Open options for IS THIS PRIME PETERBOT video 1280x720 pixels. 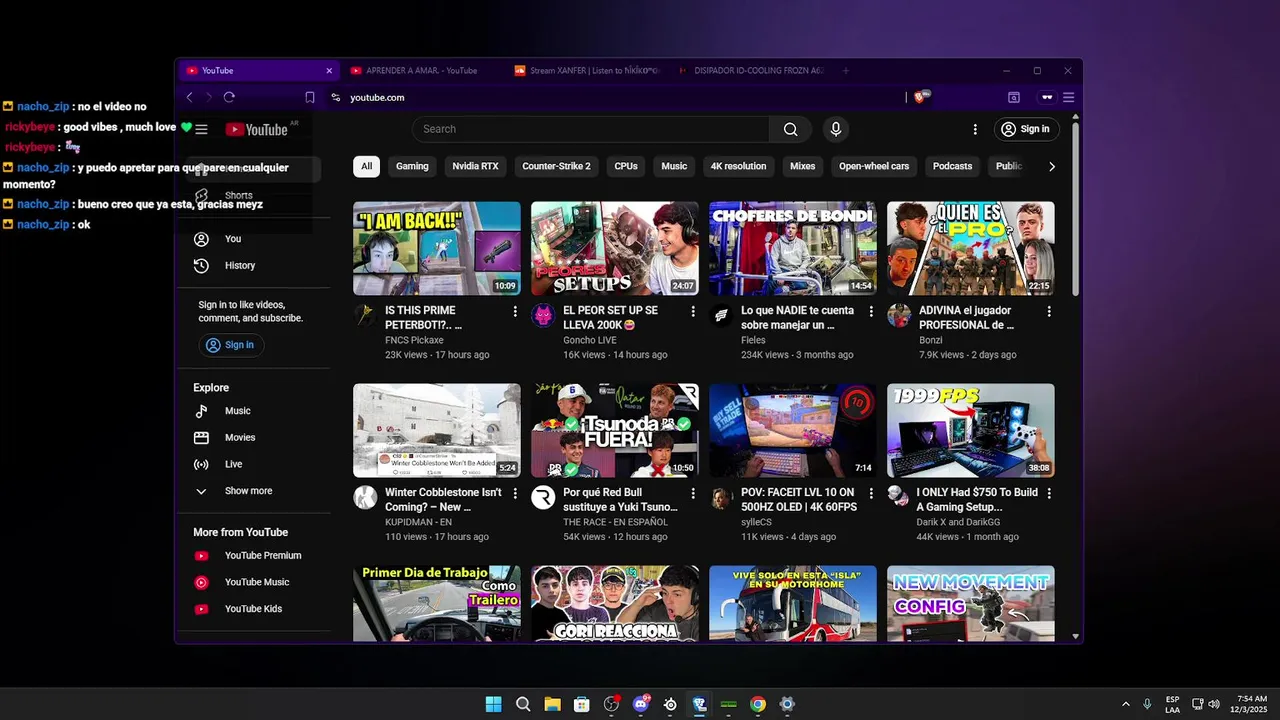(x=515, y=312)
